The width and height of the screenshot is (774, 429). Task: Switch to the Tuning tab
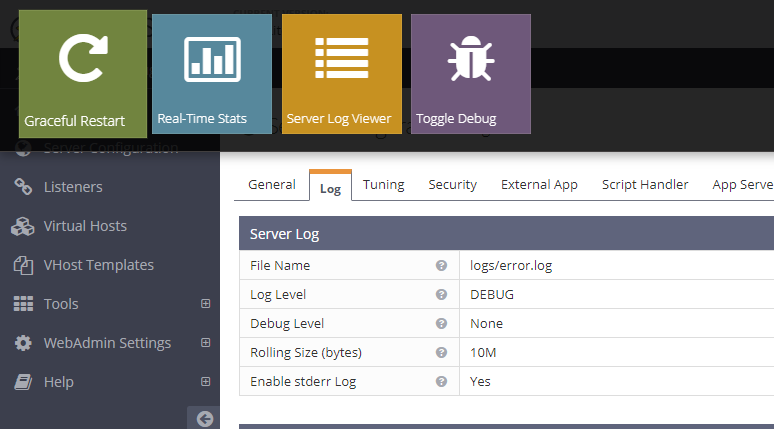[x=384, y=185]
